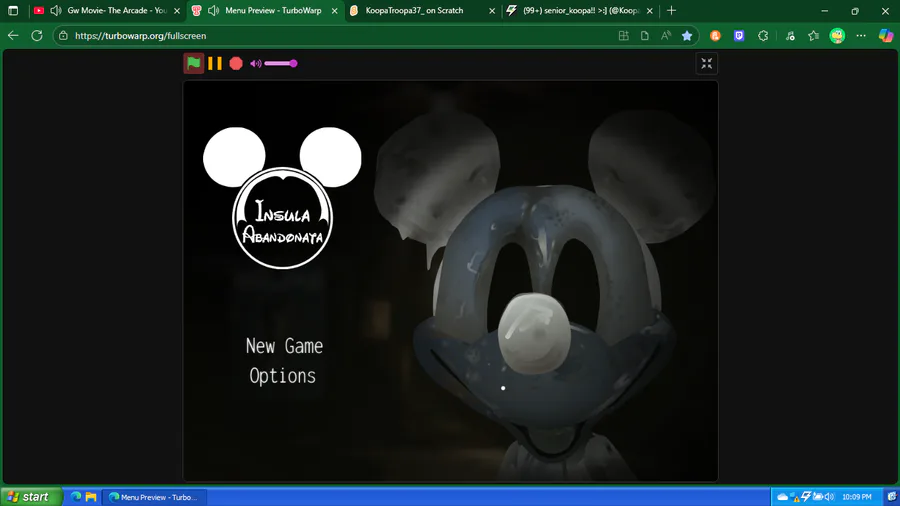Open a new browser tab with the plus button
This screenshot has width=900, height=506.
[x=672, y=10]
